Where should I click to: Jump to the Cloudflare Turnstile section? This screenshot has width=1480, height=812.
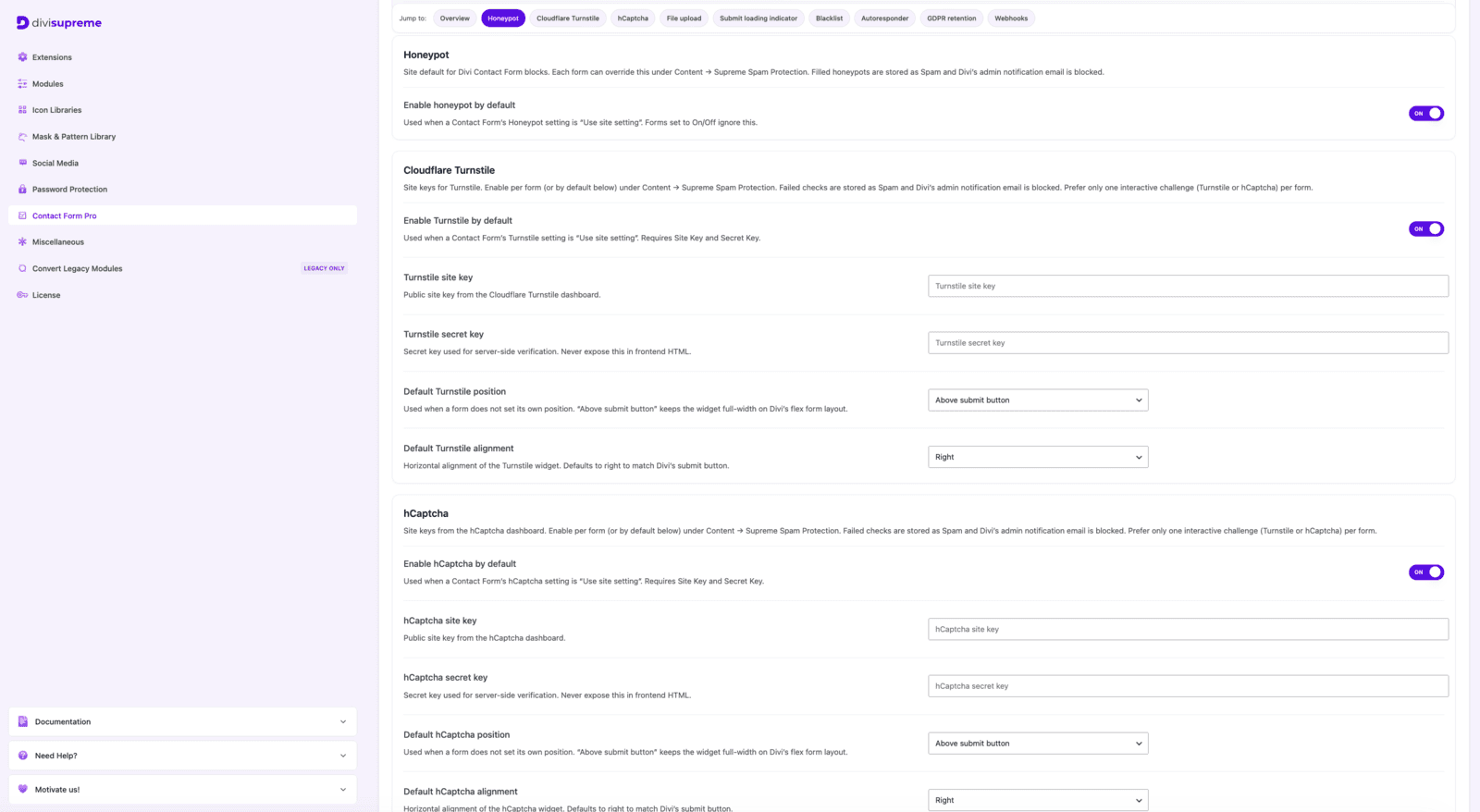click(x=568, y=18)
